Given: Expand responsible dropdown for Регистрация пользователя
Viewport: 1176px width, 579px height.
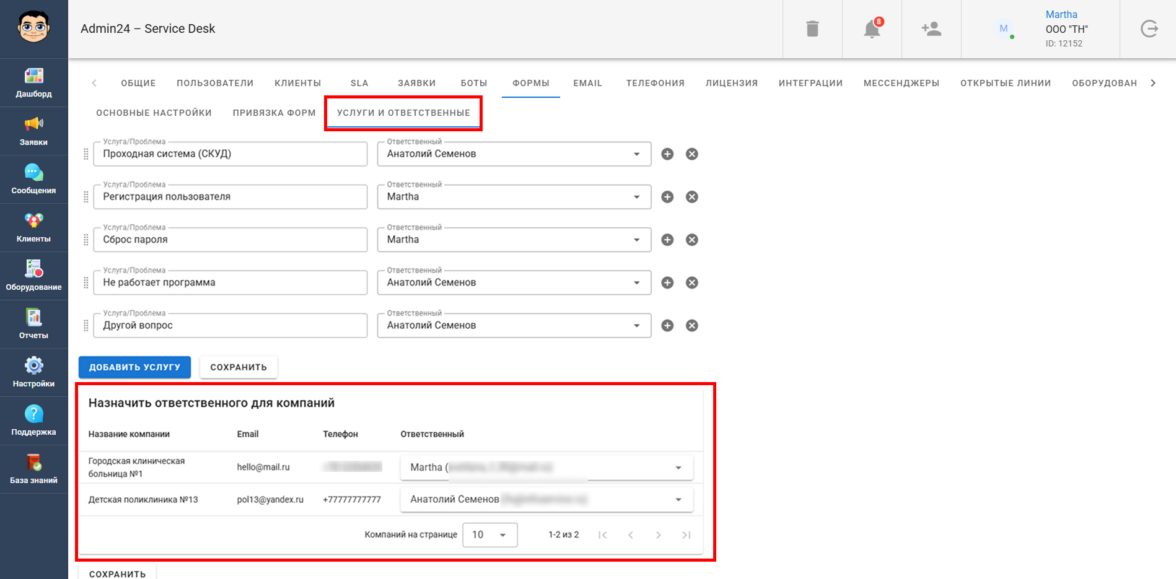Looking at the screenshot, I should tap(637, 197).
